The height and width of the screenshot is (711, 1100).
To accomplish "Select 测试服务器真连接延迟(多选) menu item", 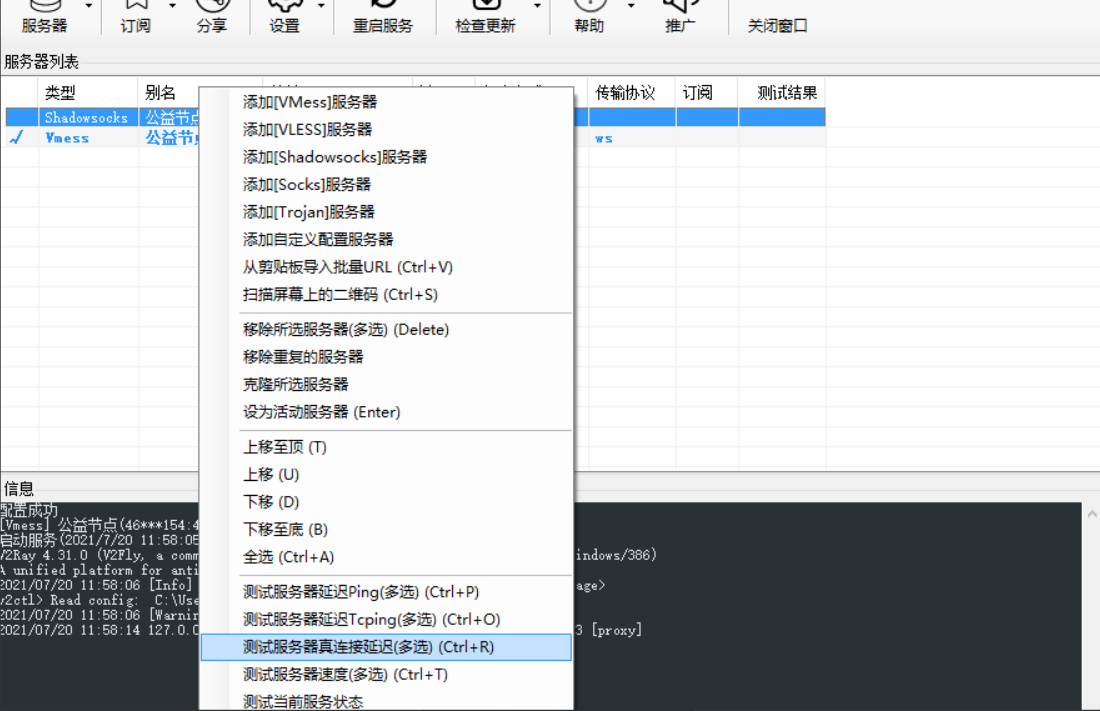I will (x=386, y=647).
